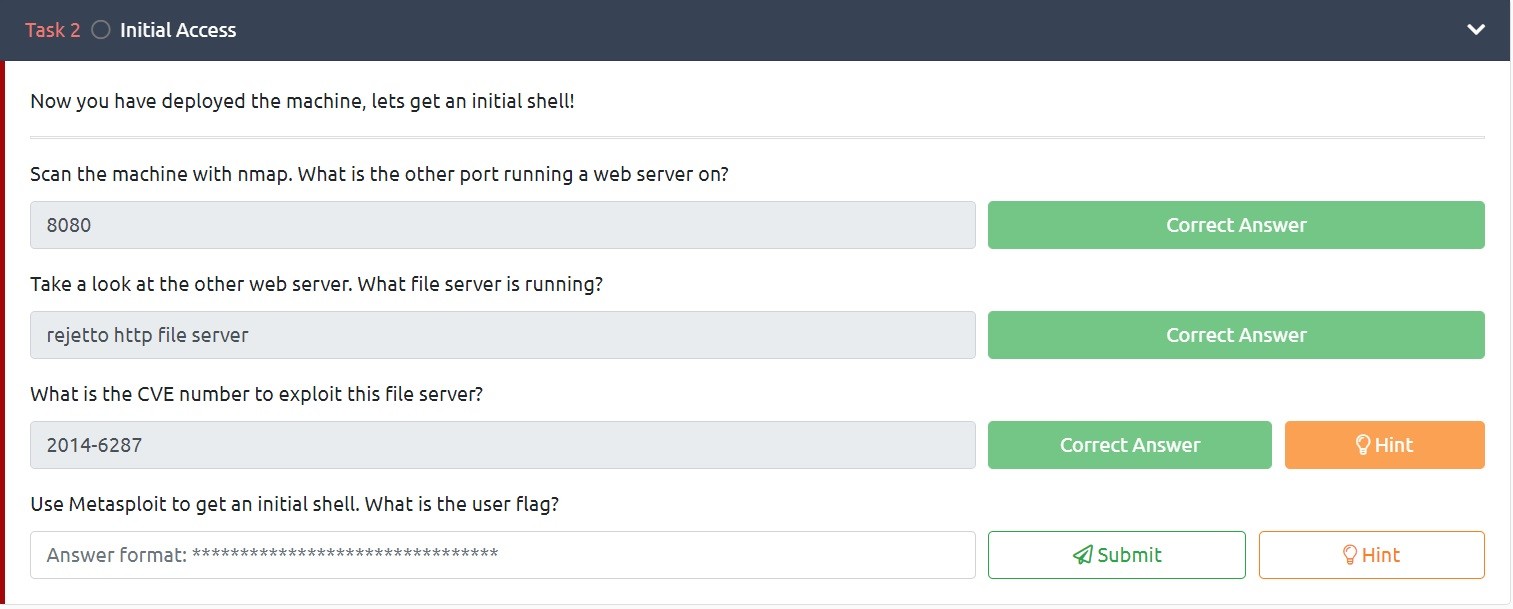Show the Hint for the CVE number question

coord(1384,445)
